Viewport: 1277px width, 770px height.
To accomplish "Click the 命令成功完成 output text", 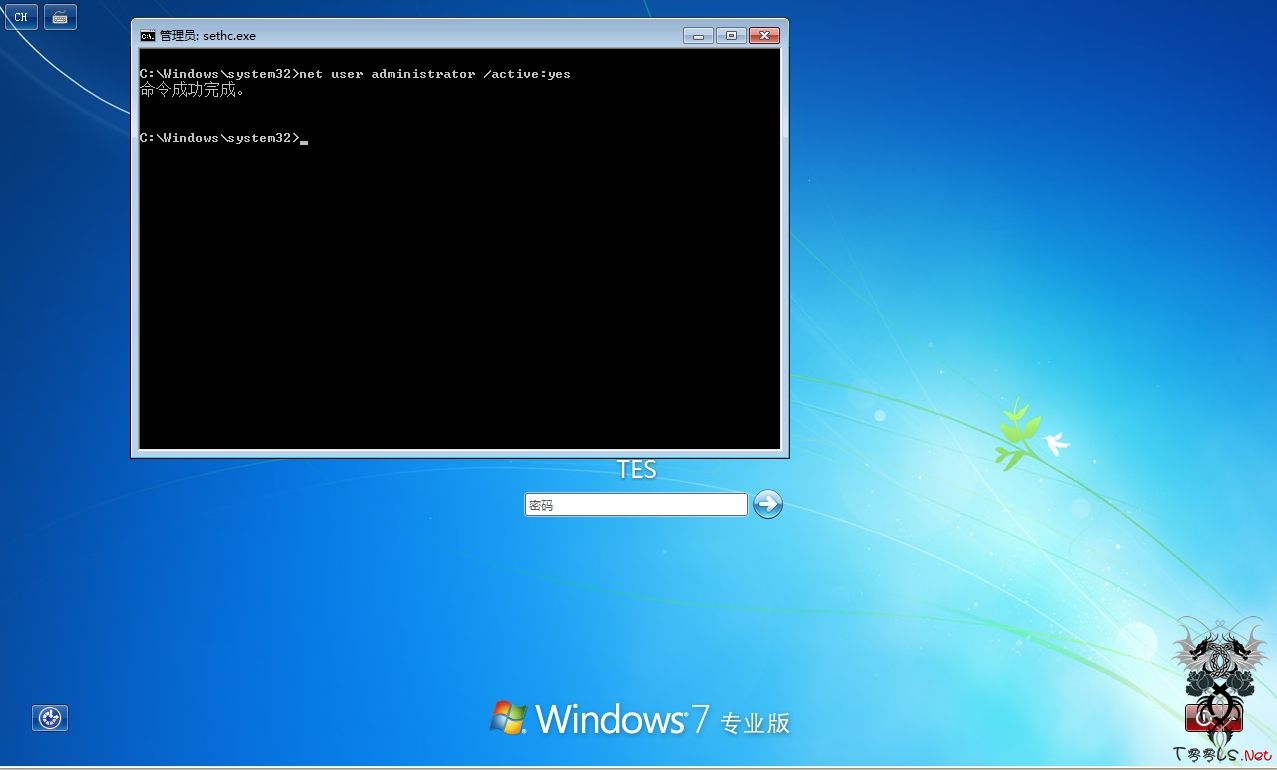I will pos(193,90).
